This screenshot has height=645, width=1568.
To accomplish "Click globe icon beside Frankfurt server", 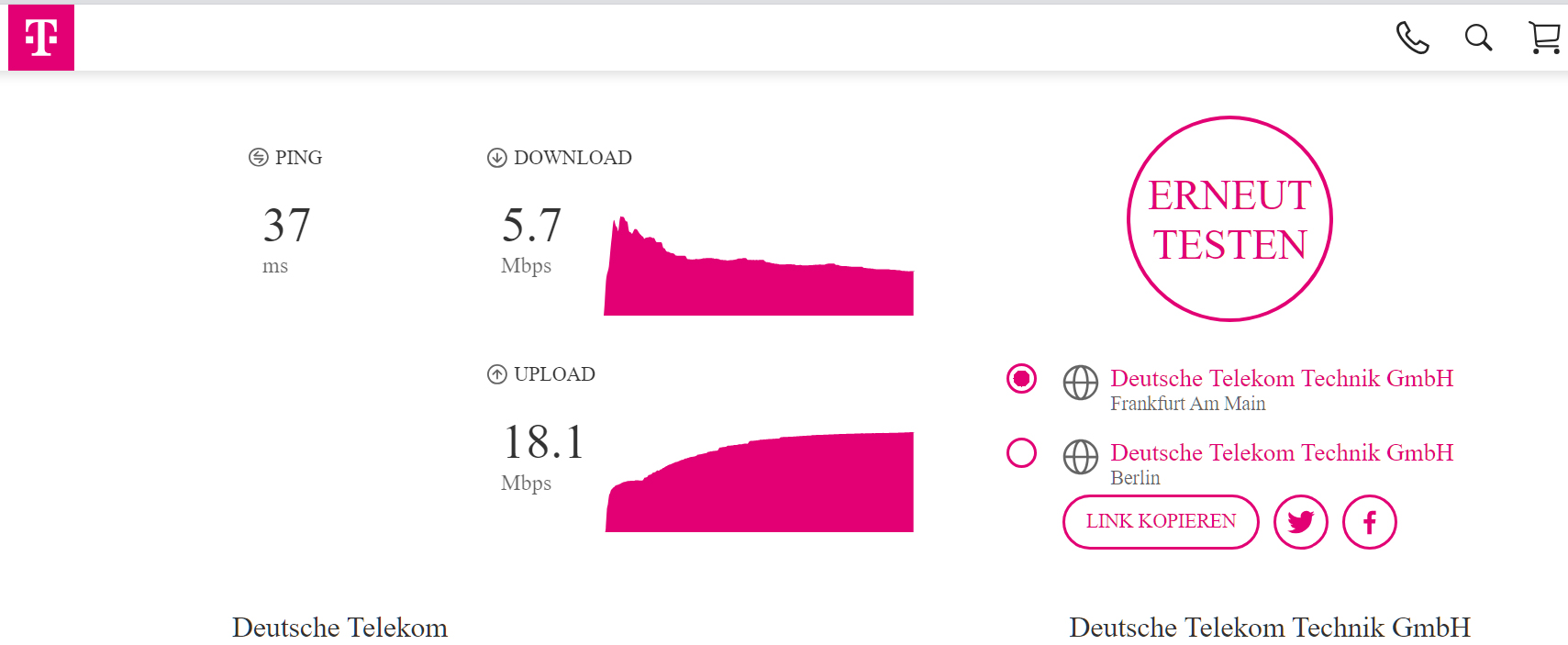I will [x=1080, y=383].
